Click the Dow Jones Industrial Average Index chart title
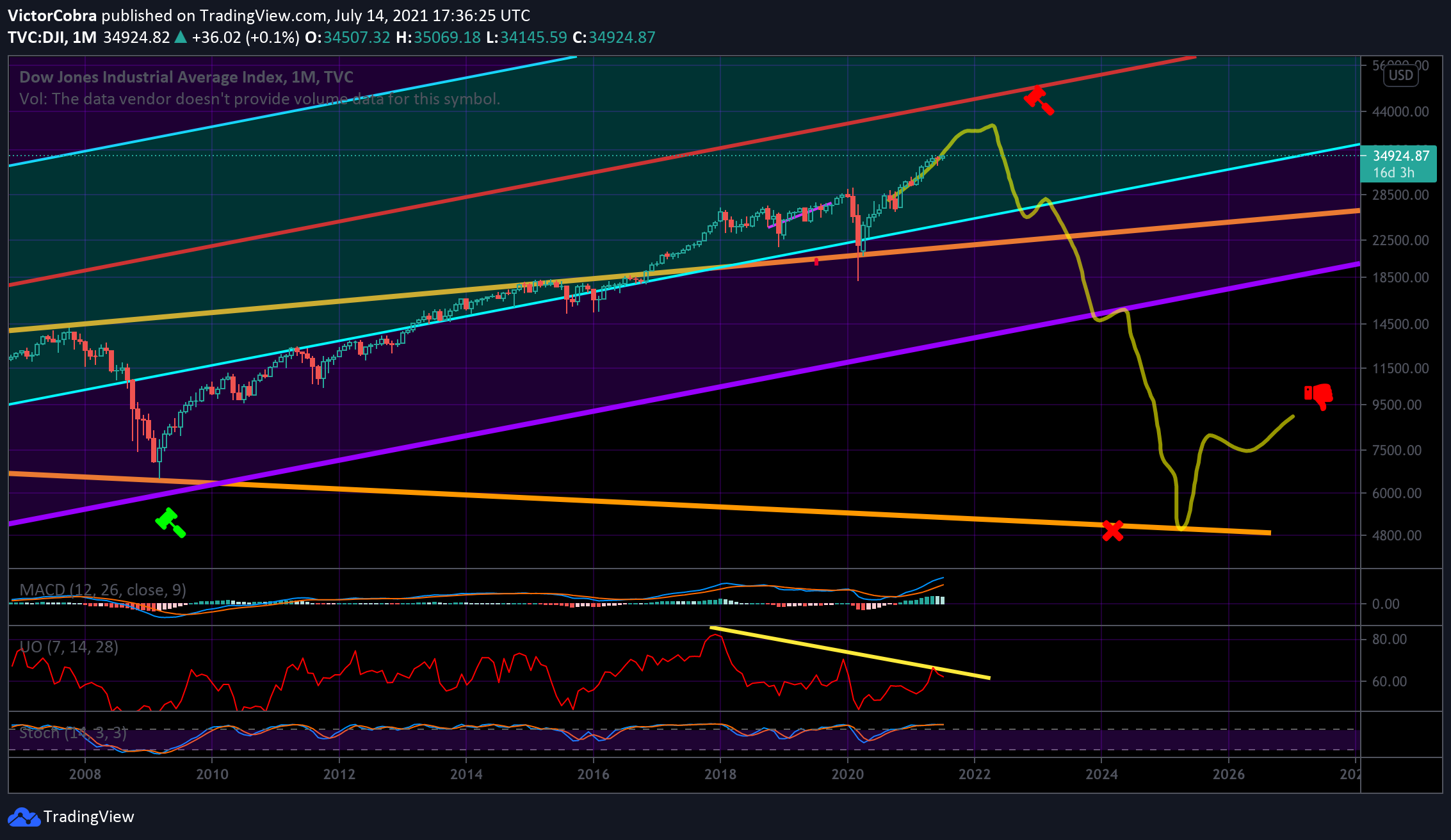Viewport: 1451px width, 840px height. (186, 77)
